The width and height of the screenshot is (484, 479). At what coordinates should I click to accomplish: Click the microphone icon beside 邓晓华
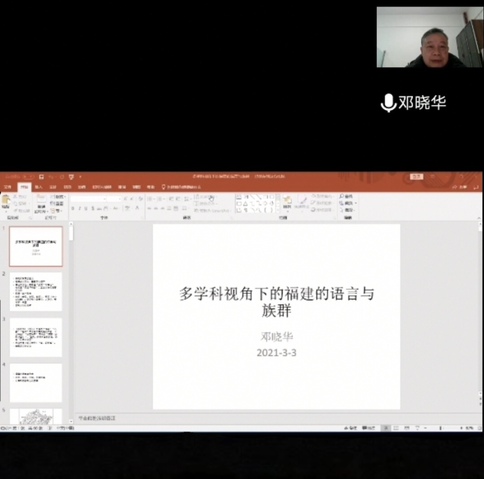(388, 103)
